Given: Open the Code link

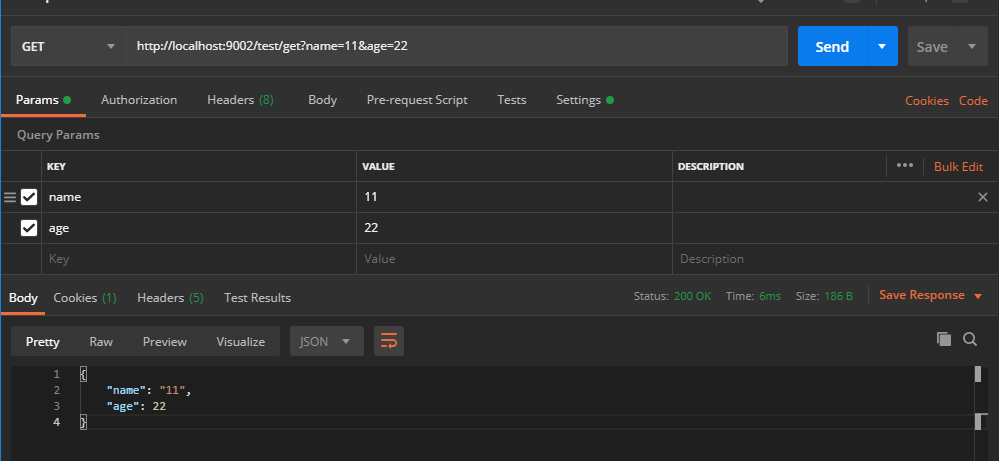Looking at the screenshot, I should pyautogui.click(x=974, y=101).
